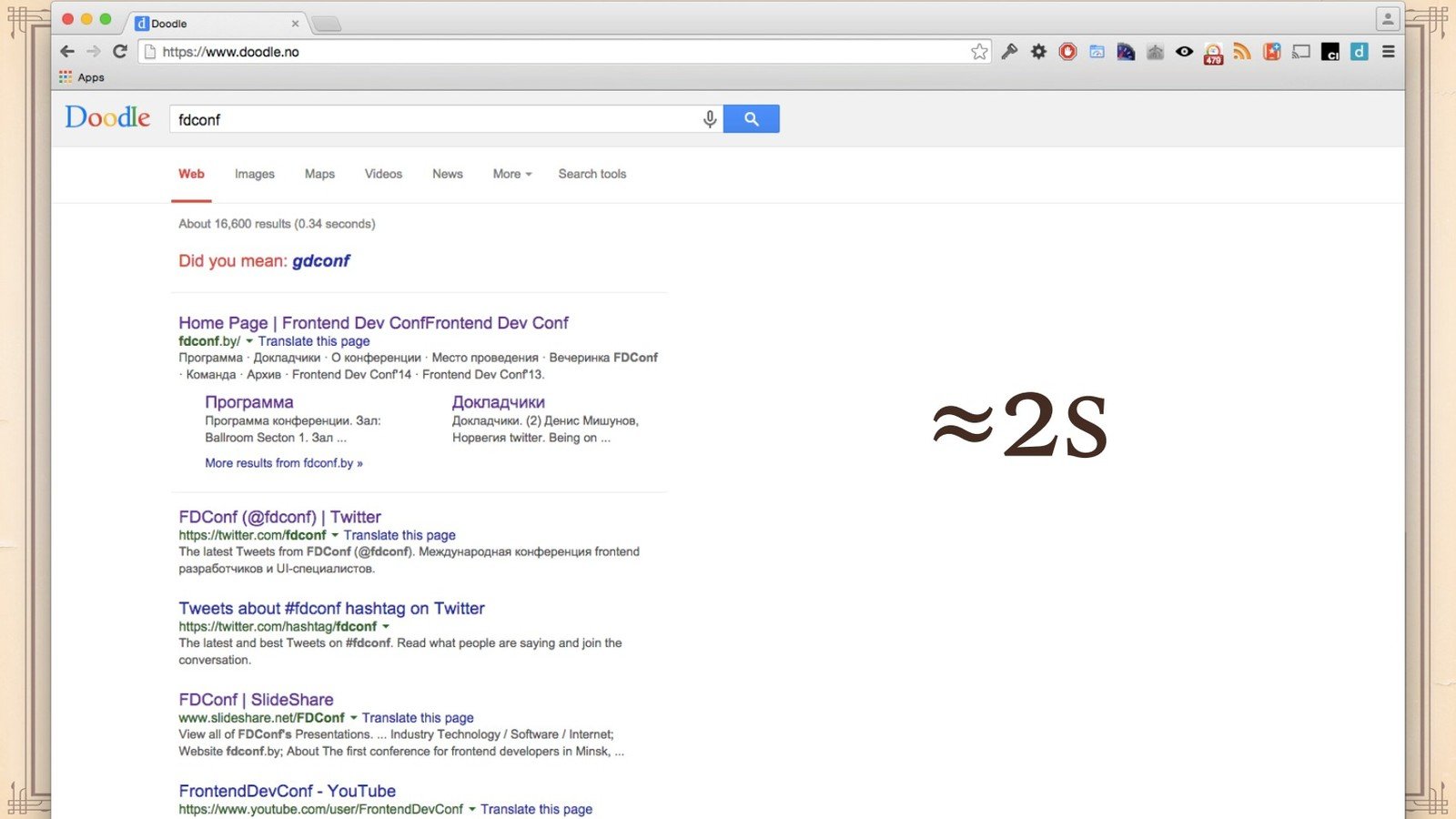Open the extension with the 479 badge

(x=1213, y=54)
